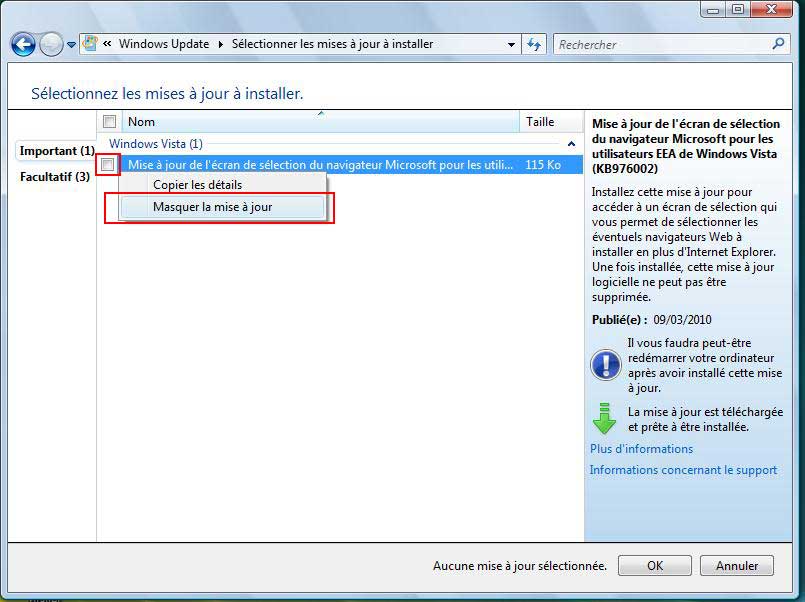Click the Windows Vista (1) group label
Image resolution: width=805 pixels, height=602 pixels.
click(x=156, y=144)
